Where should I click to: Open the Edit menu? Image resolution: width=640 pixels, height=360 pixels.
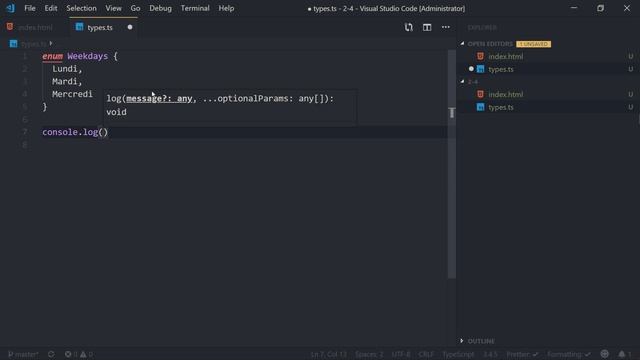pyautogui.click(x=51, y=8)
